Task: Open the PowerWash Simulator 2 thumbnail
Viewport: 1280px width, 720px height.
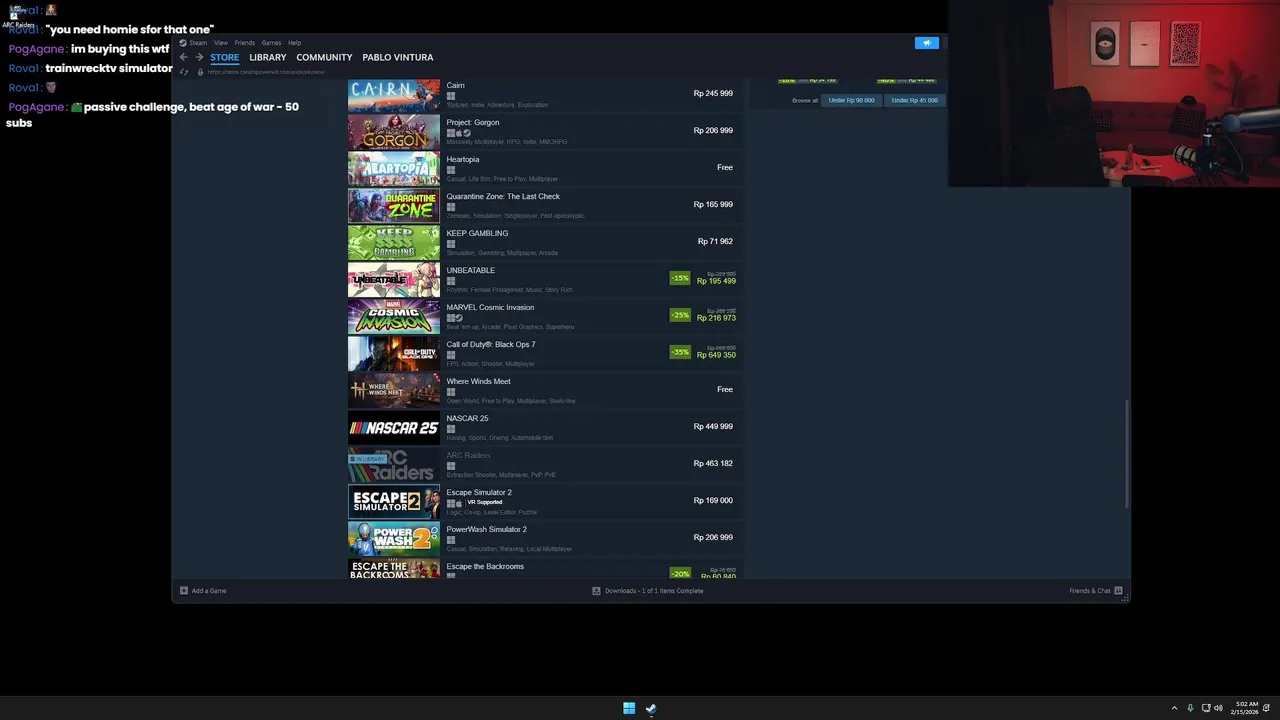Action: pos(394,539)
